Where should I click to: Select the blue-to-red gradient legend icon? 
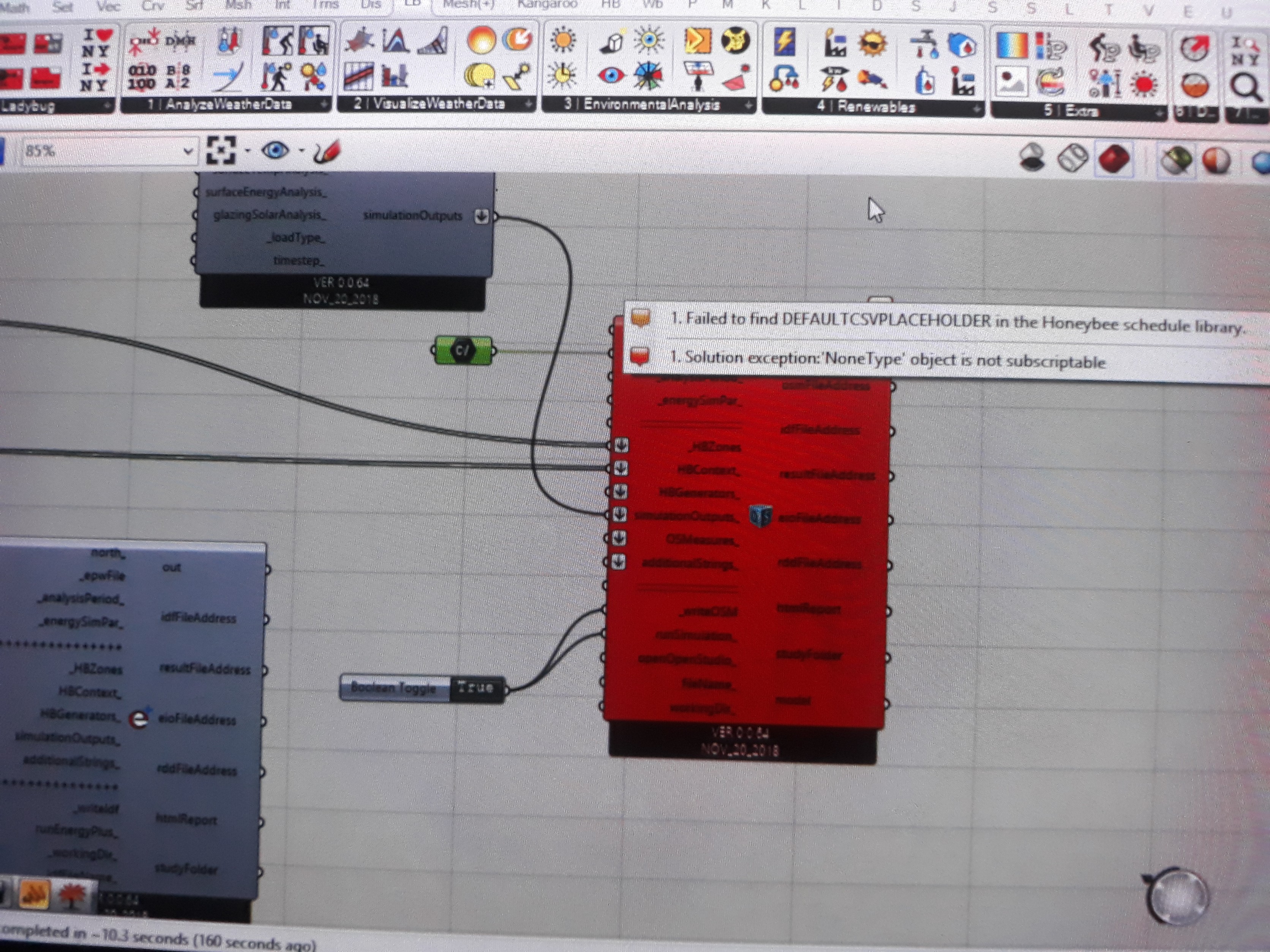(x=1012, y=45)
